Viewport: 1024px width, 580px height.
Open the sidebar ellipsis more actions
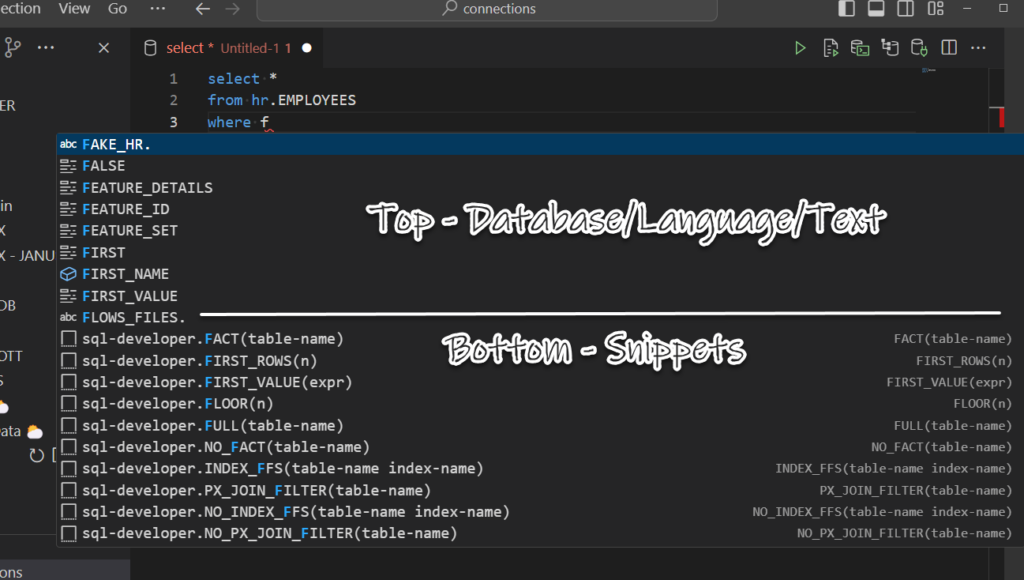click(46, 48)
